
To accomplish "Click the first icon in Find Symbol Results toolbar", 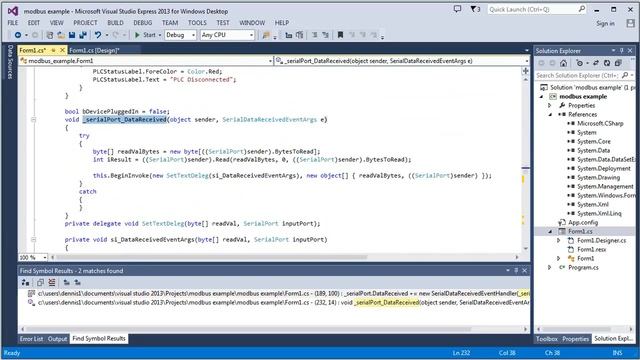I will point(25,282).
